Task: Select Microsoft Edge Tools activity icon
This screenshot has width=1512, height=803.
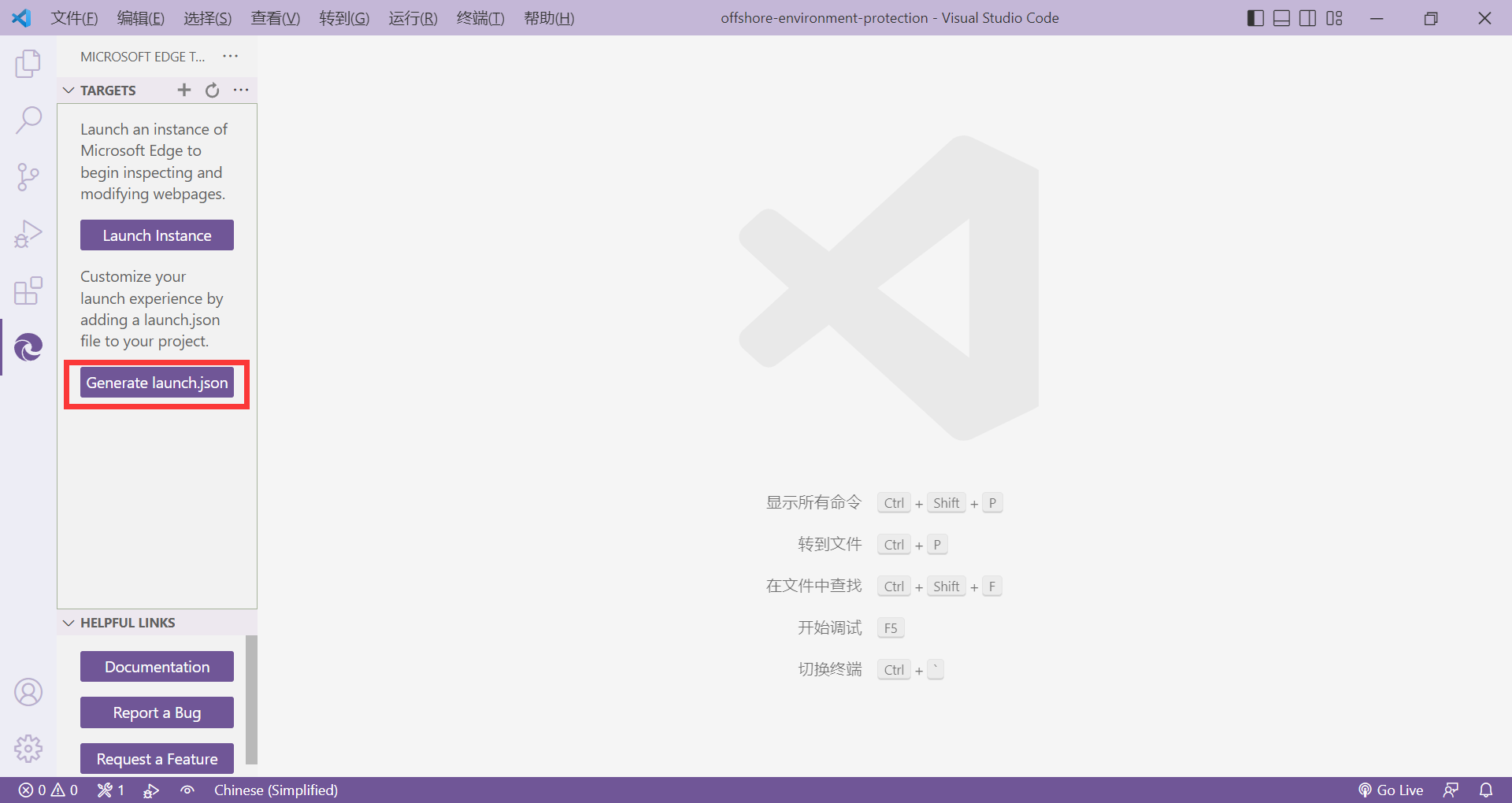Action: (28, 347)
